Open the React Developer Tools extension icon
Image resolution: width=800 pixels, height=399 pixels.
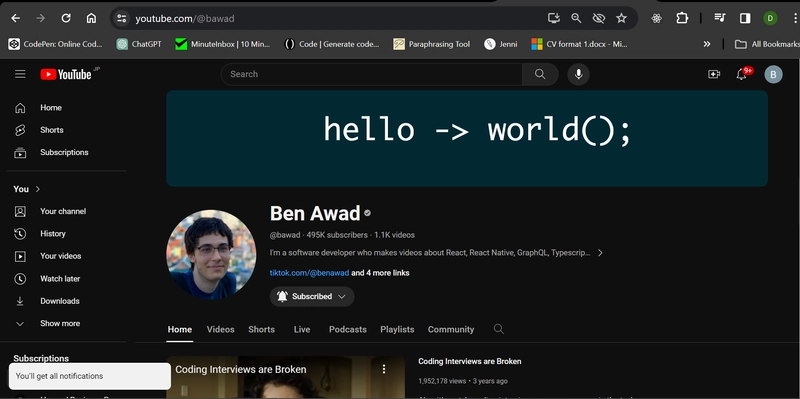[657, 18]
